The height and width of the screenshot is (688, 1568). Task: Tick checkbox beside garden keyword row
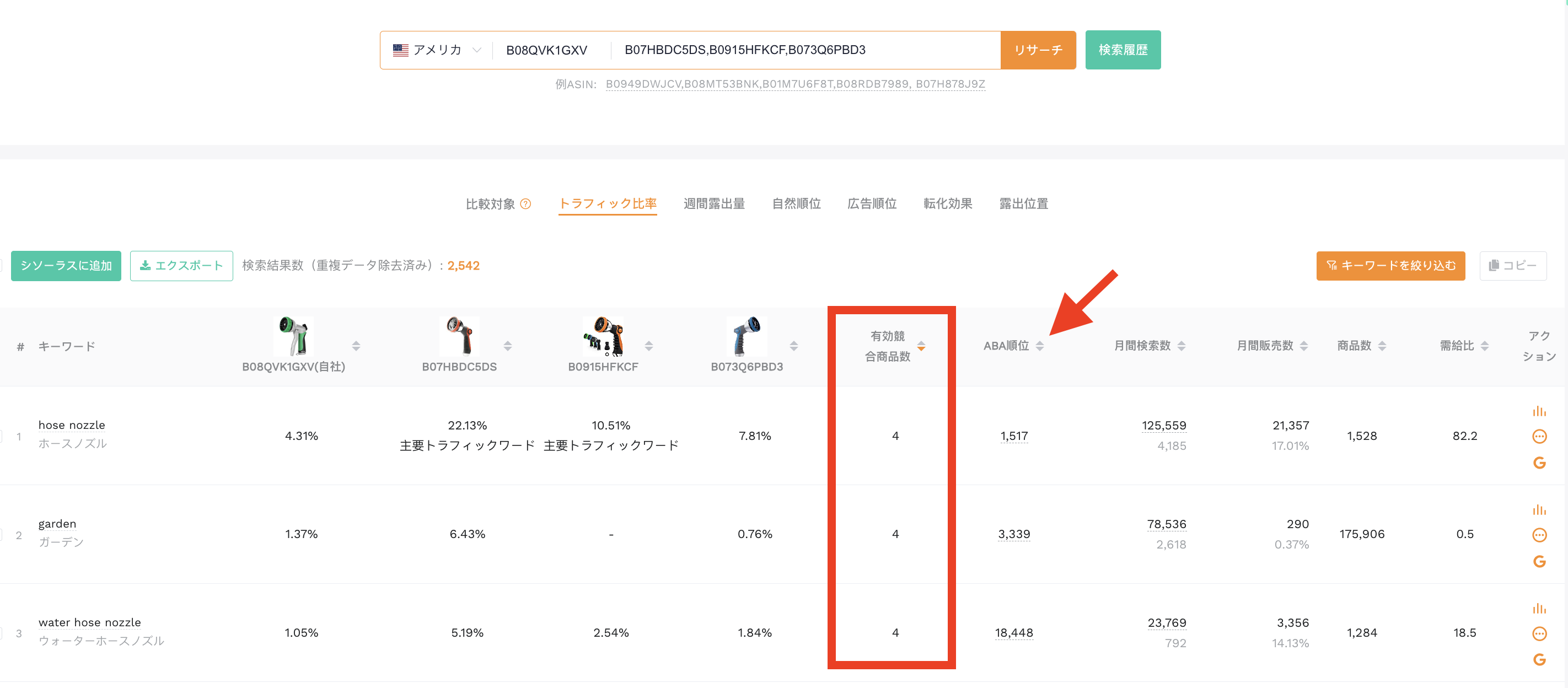[x=1, y=535]
